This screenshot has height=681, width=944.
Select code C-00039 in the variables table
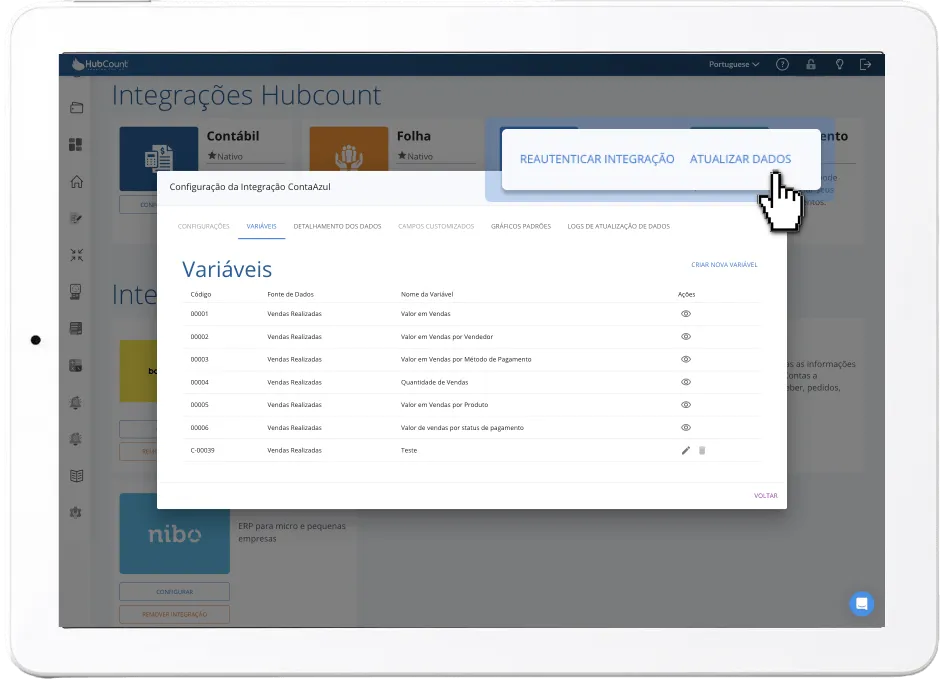[x=202, y=450]
